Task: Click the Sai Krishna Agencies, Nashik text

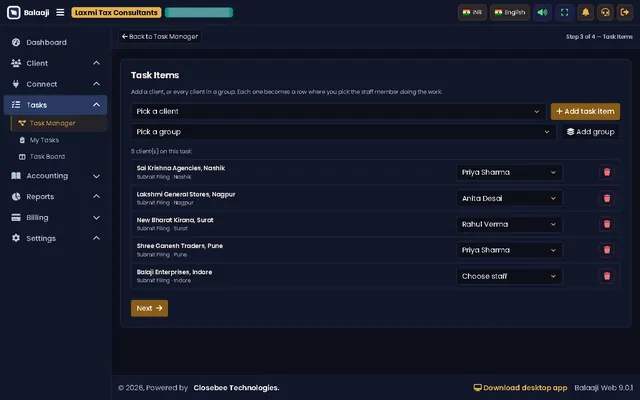Action: click(x=181, y=168)
